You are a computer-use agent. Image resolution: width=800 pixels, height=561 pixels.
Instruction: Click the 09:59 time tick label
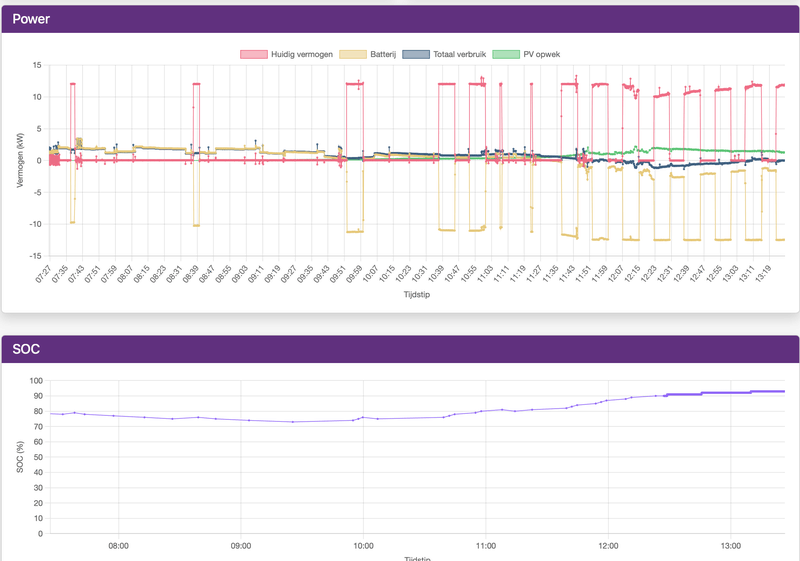point(354,274)
